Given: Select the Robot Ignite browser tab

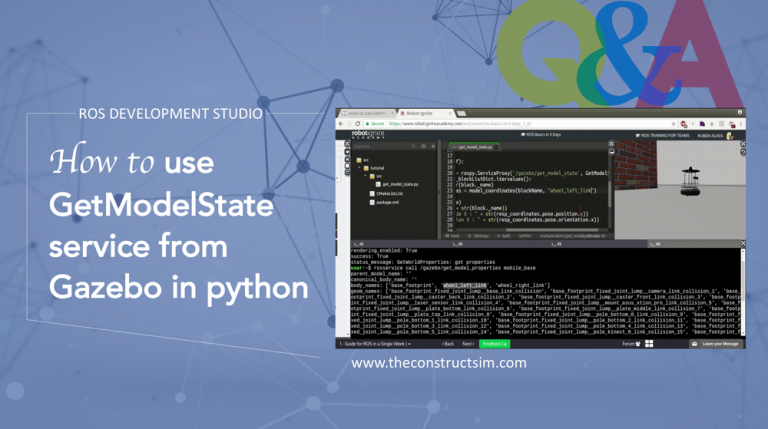Looking at the screenshot, I should (425, 113).
